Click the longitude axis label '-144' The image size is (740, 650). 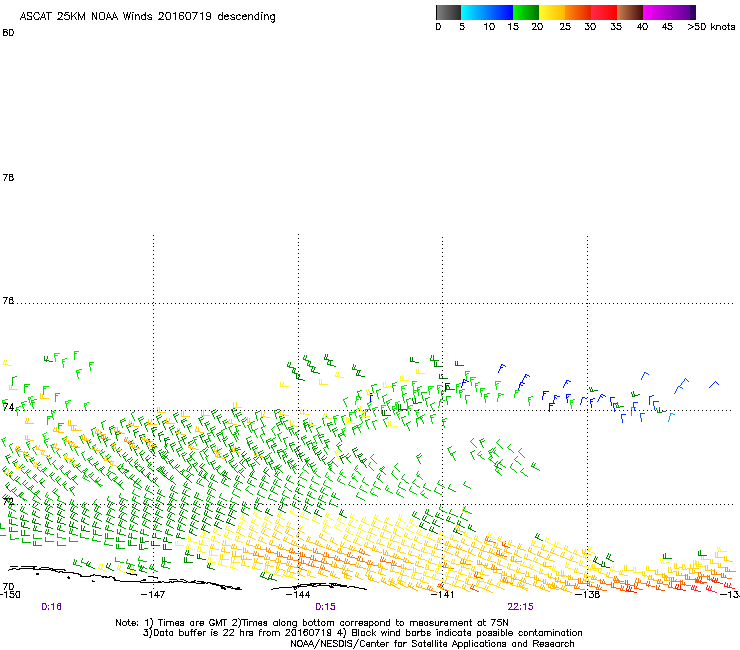click(x=298, y=595)
